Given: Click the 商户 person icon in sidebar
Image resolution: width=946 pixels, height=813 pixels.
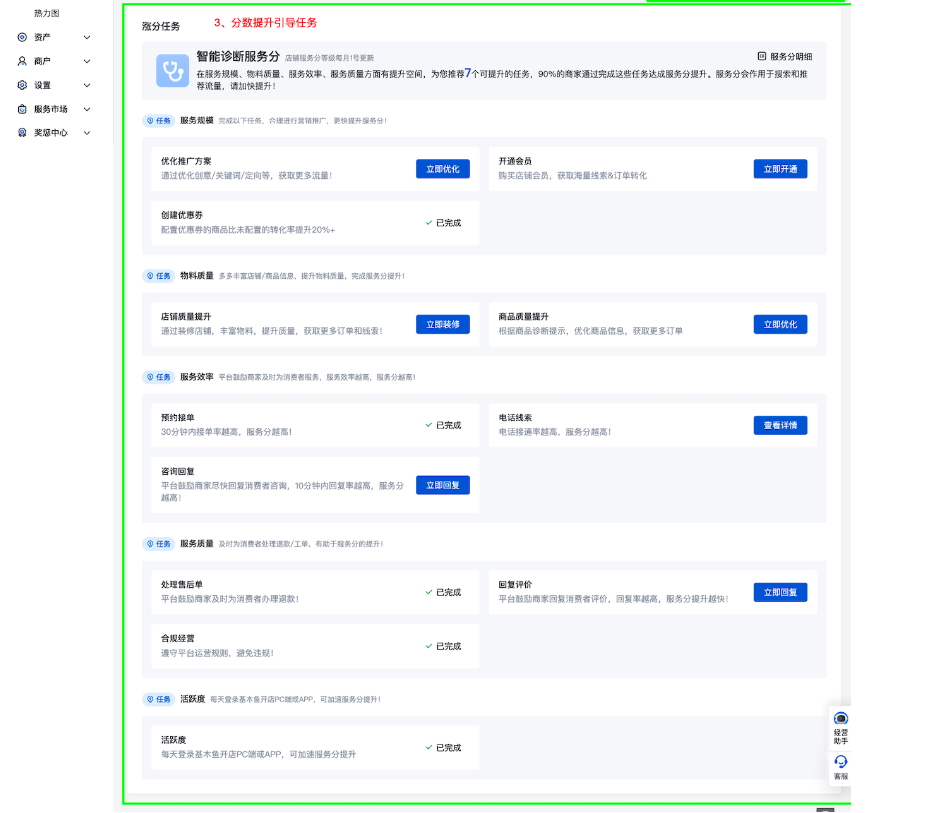Looking at the screenshot, I should pos(22,61).
